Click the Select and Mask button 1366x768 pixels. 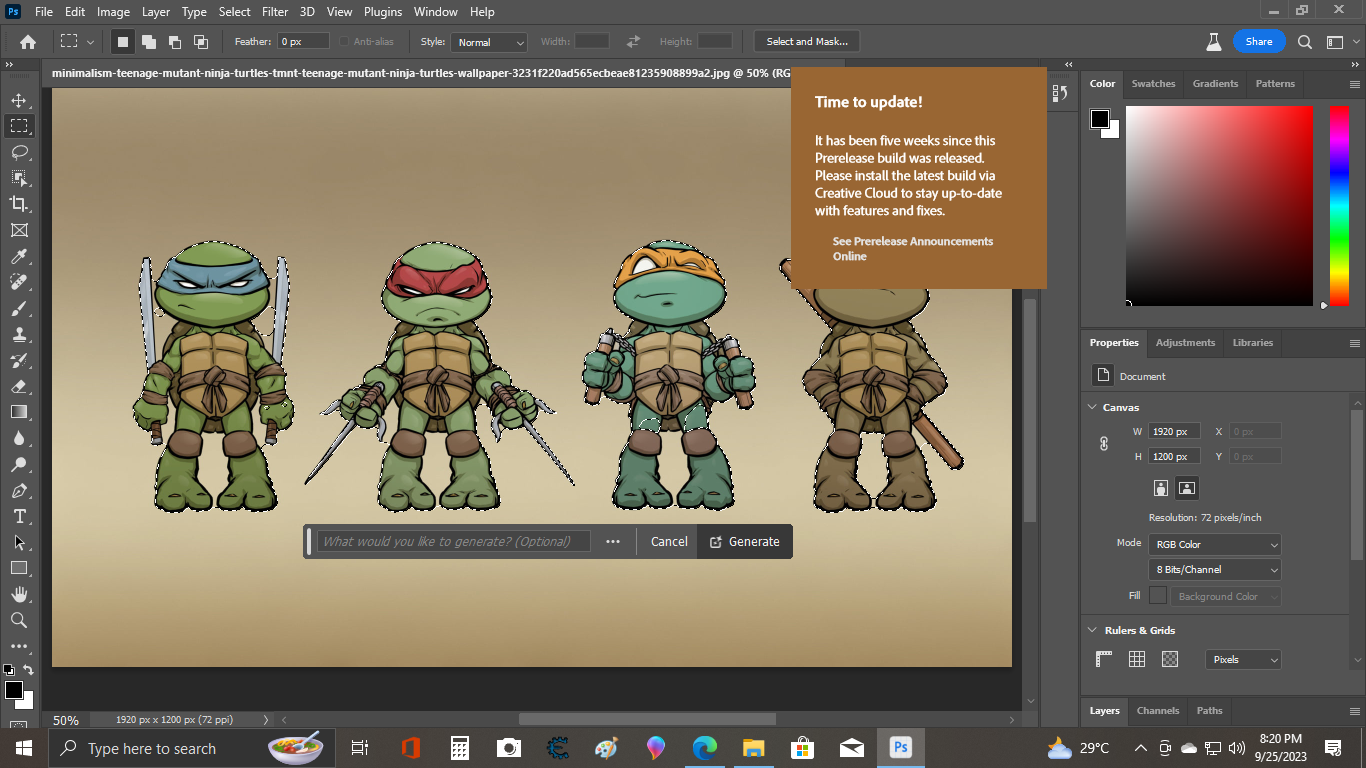click(x=807, y=42)
